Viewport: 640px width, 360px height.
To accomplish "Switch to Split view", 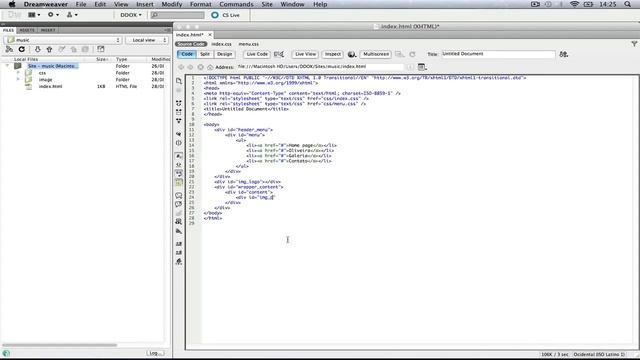I will coord(205,54).
